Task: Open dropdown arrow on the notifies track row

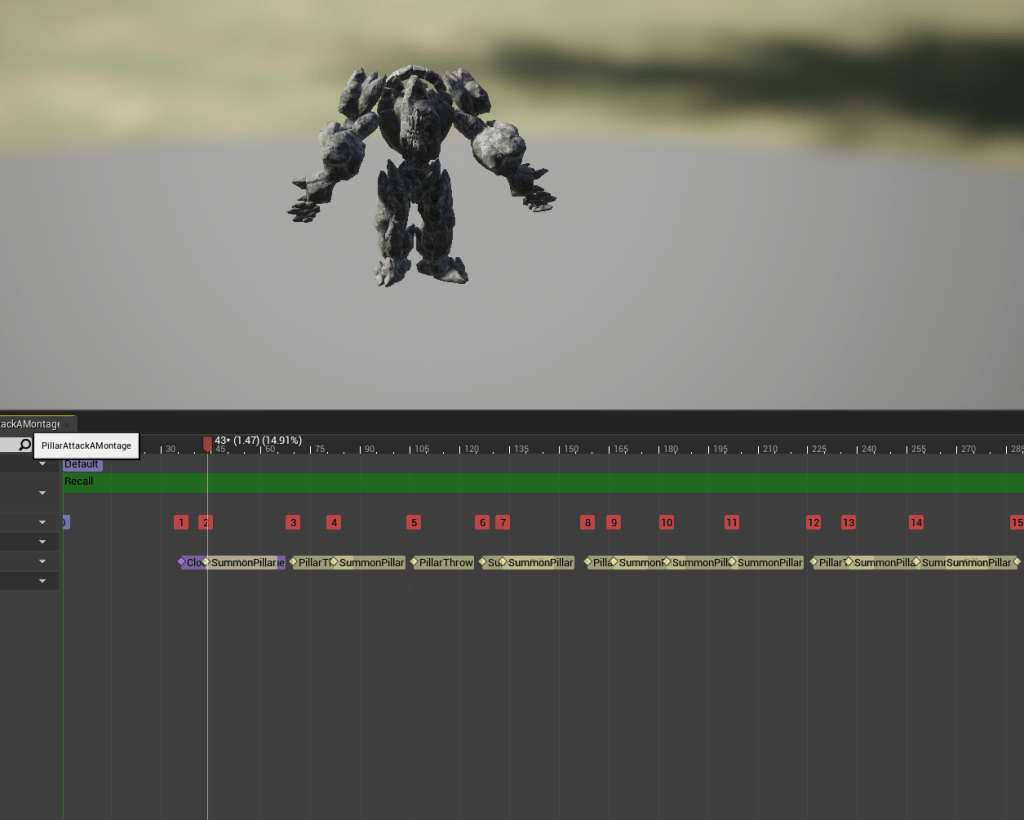Action: 43,562
